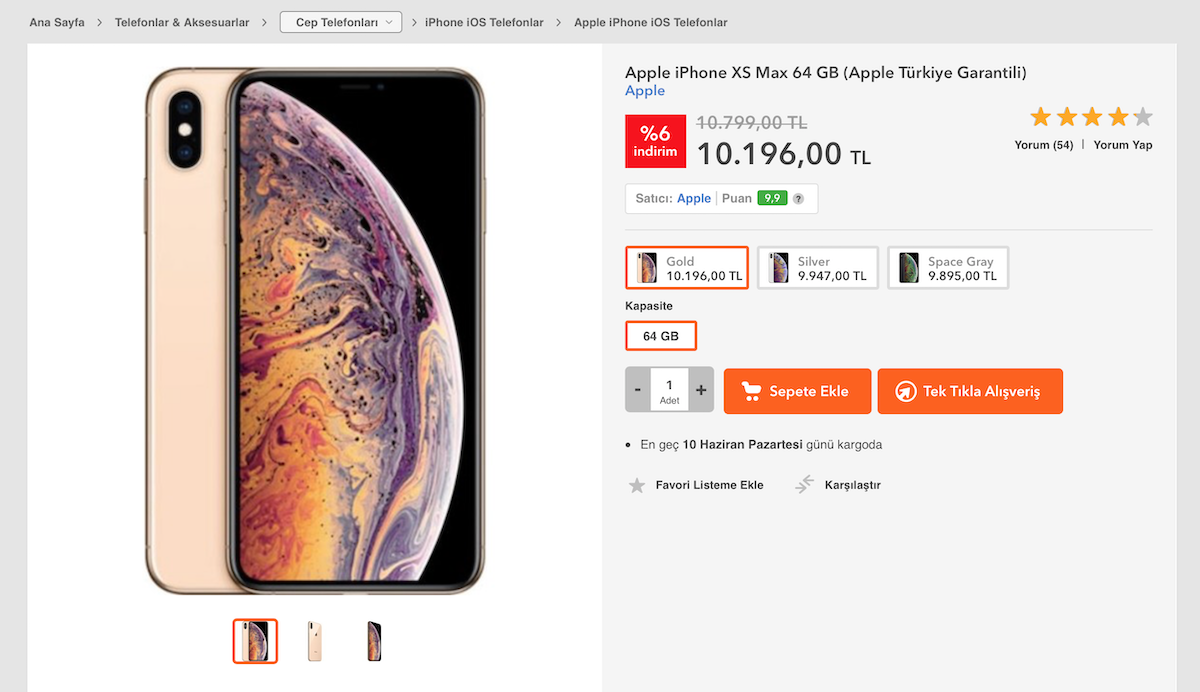Go to Ana Sayfa breadcrumb
1200x692 pixels.
pyautogui.click(x=57, y=22)
